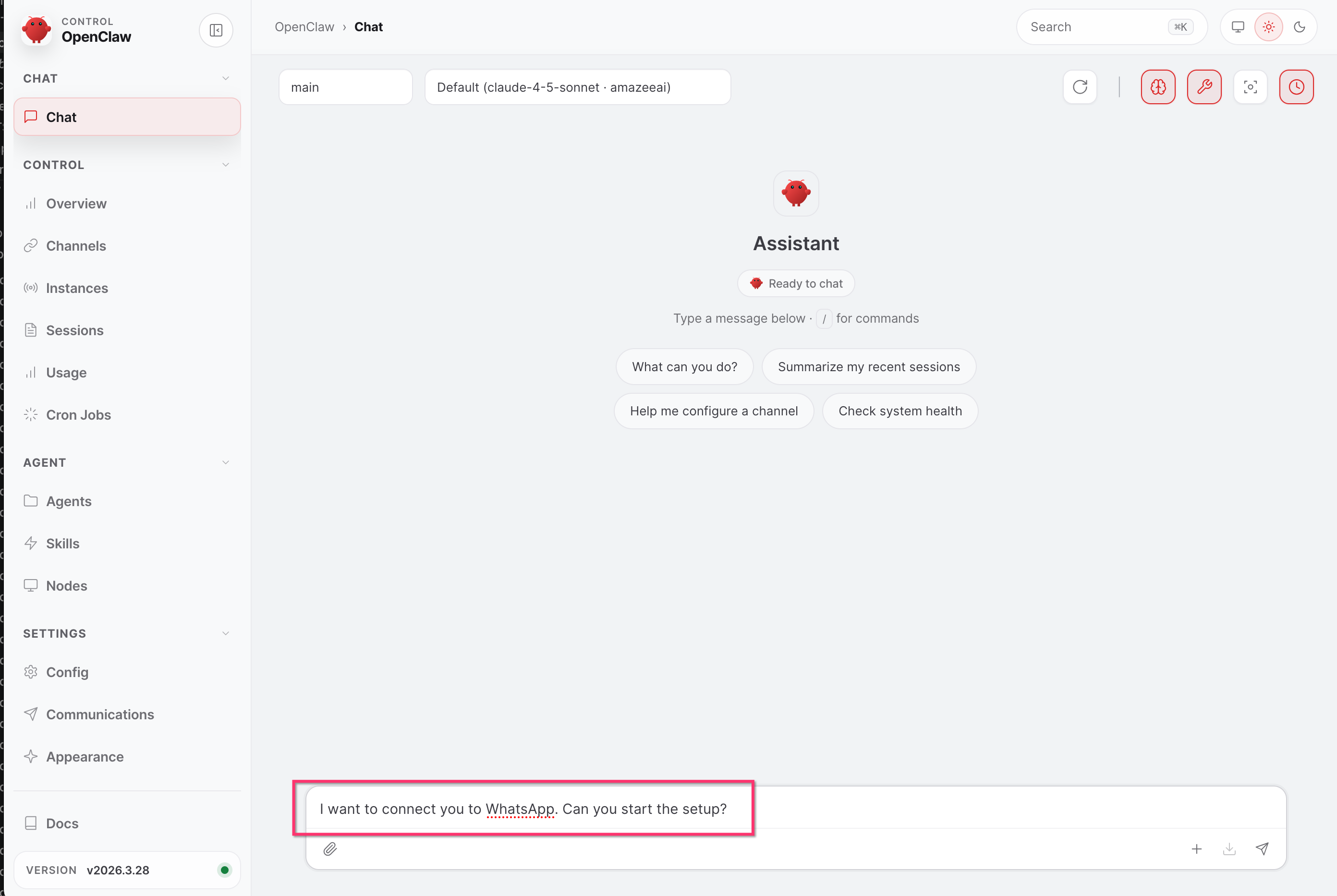Image resolution: width=1337 pixels, height=896 pixels.
Task: Toggle the clock icon button in toolbar
Action: (x=1297, y=87)
